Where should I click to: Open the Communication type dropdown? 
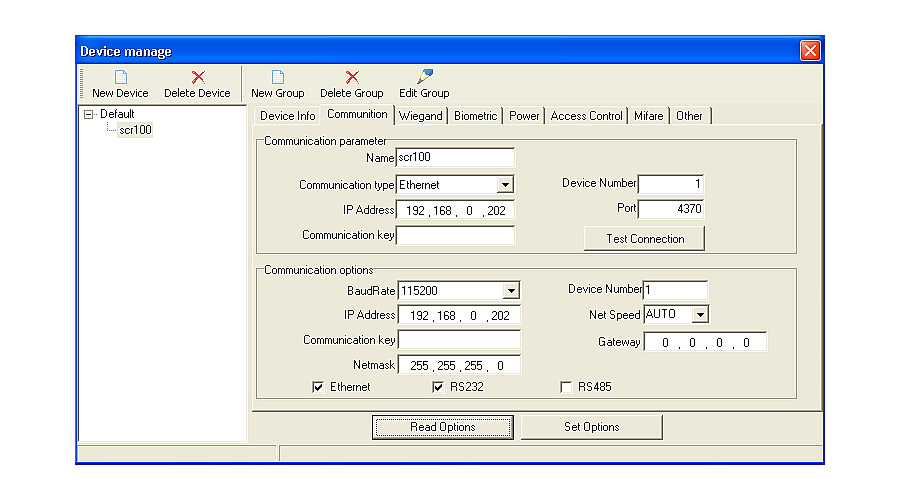click(x=505, y=185)
